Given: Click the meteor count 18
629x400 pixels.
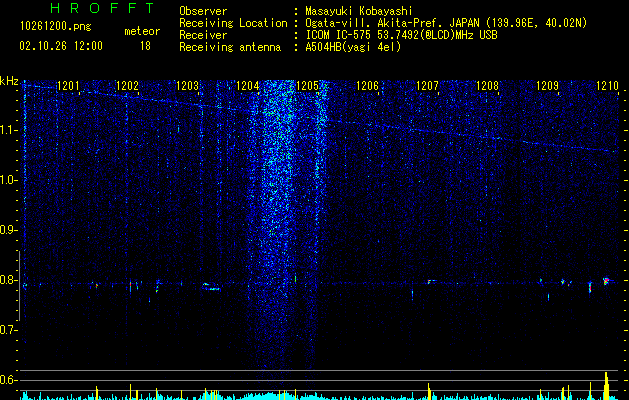Looking at the screenshot, I should pos(145,46).
